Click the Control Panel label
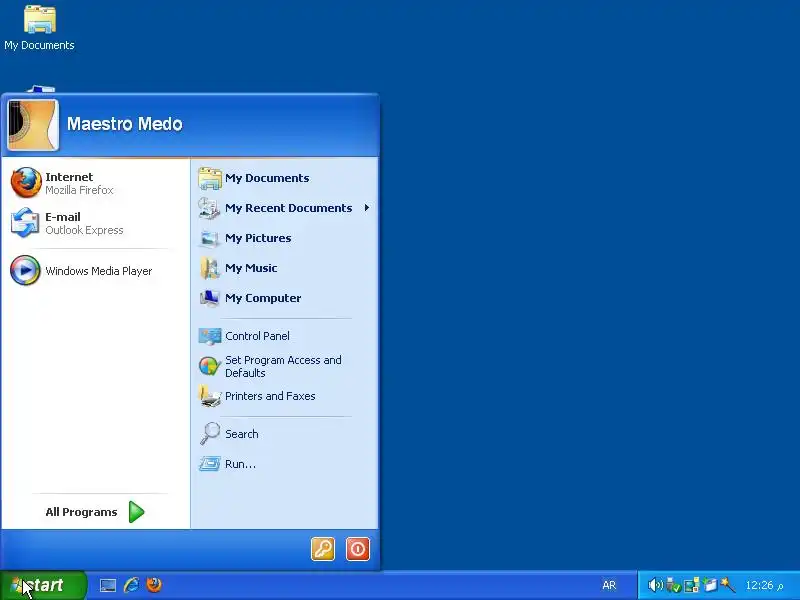Screen dimensions: 800x600 coord(257,336)
